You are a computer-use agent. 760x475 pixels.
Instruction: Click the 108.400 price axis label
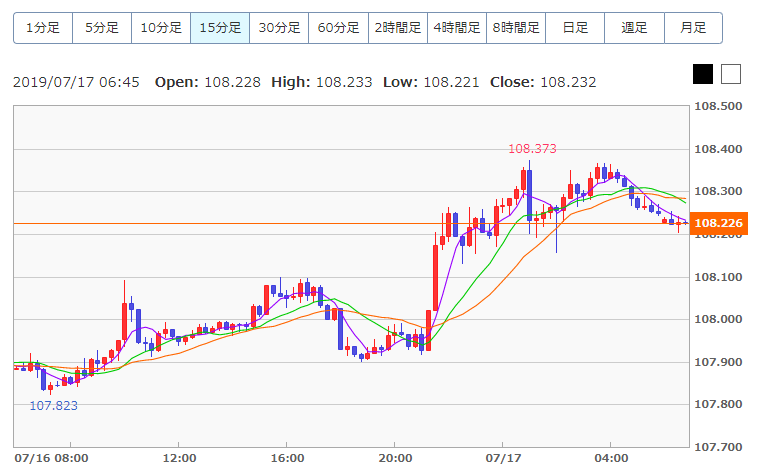point(718,149)
